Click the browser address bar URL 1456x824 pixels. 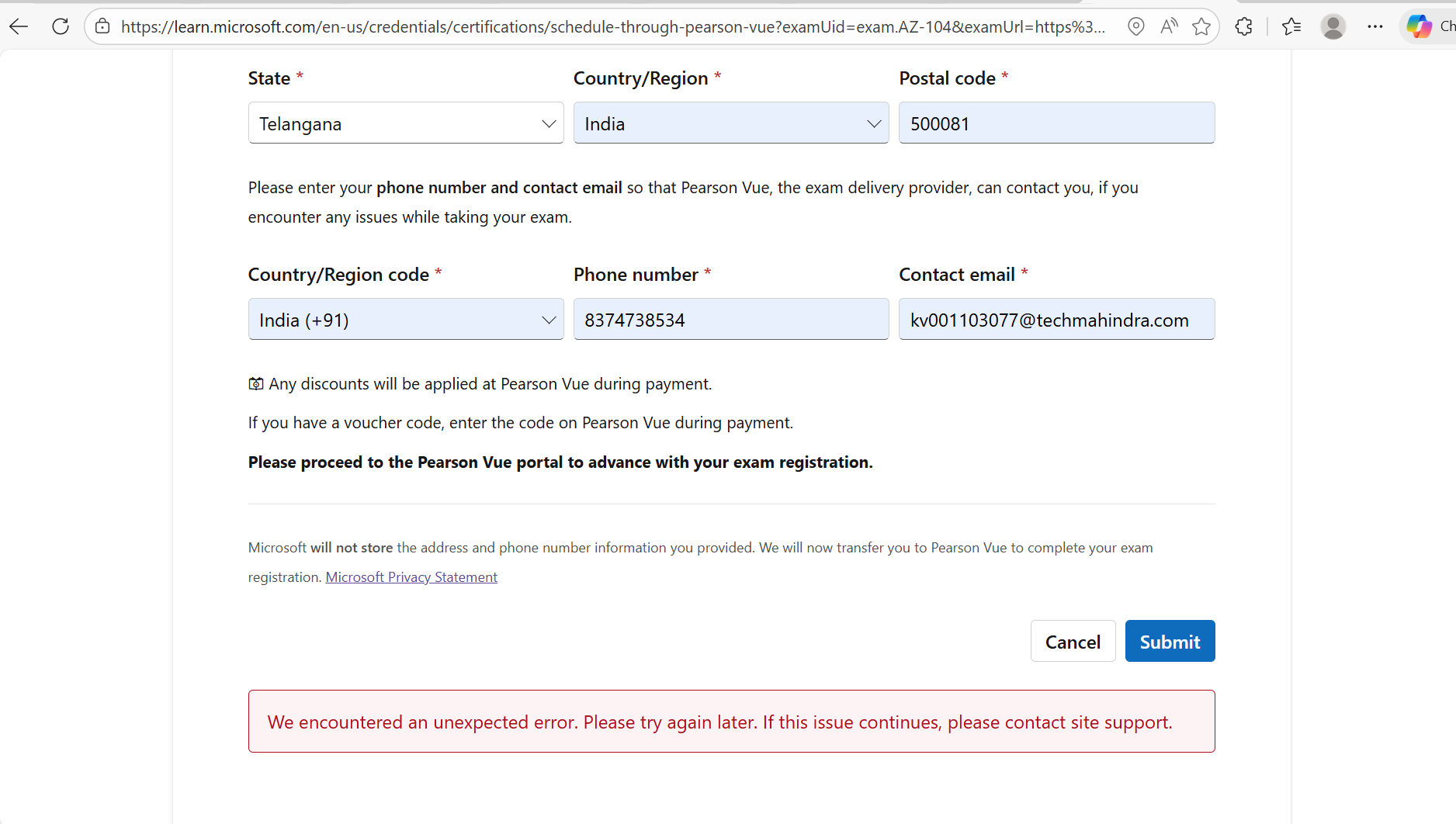point(613,26)
